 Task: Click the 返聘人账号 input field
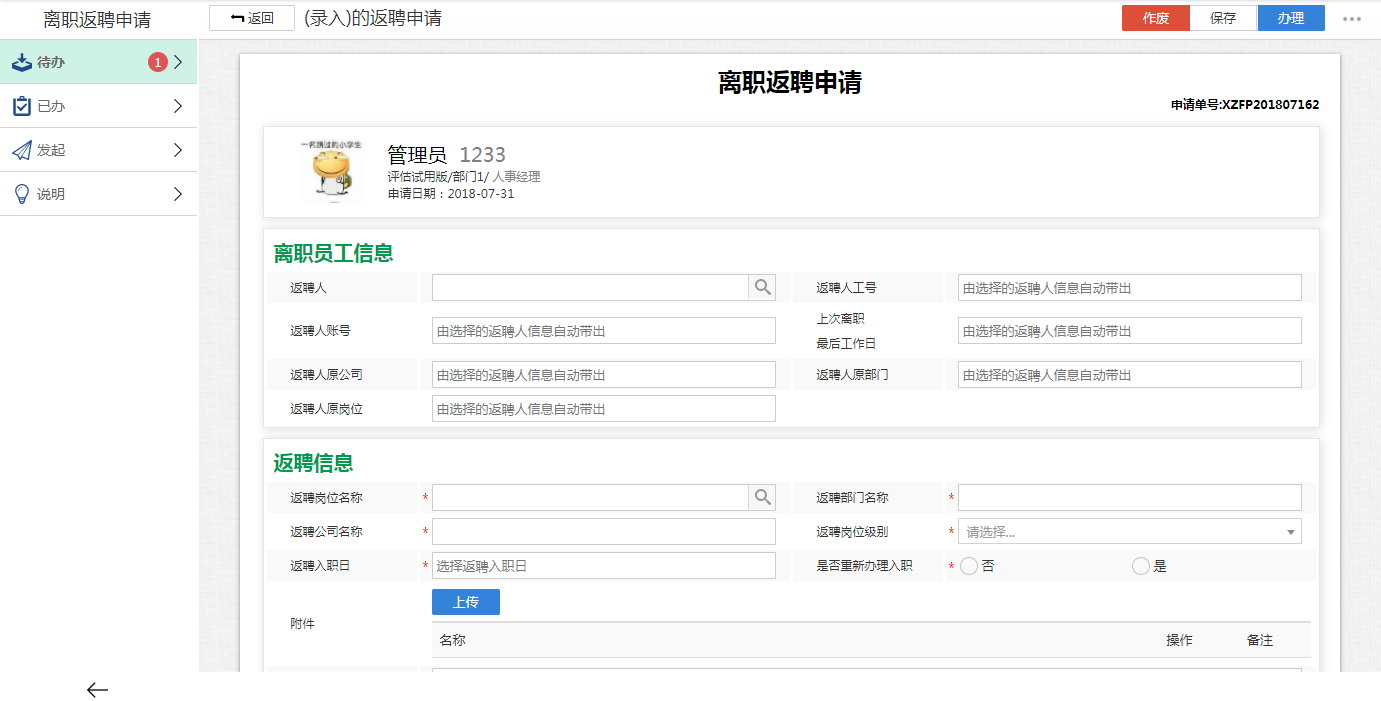point(604,331)
